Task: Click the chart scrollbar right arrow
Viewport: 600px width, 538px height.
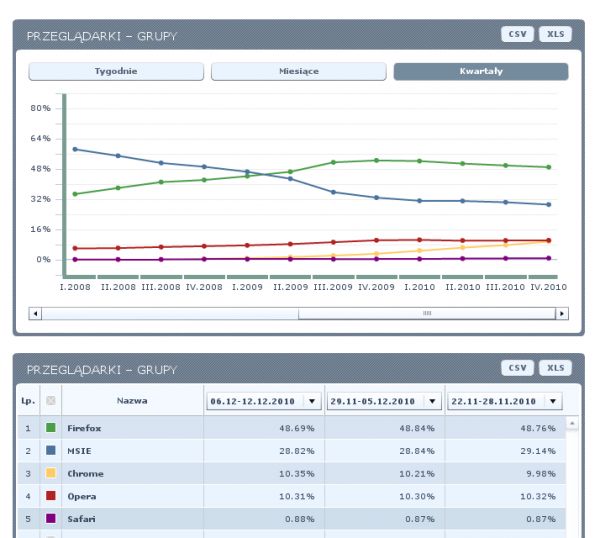Action: (562, 314)
